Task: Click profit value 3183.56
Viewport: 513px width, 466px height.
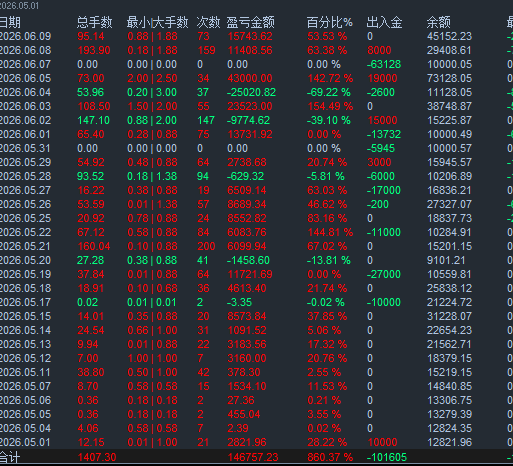Action: [247, 344]
